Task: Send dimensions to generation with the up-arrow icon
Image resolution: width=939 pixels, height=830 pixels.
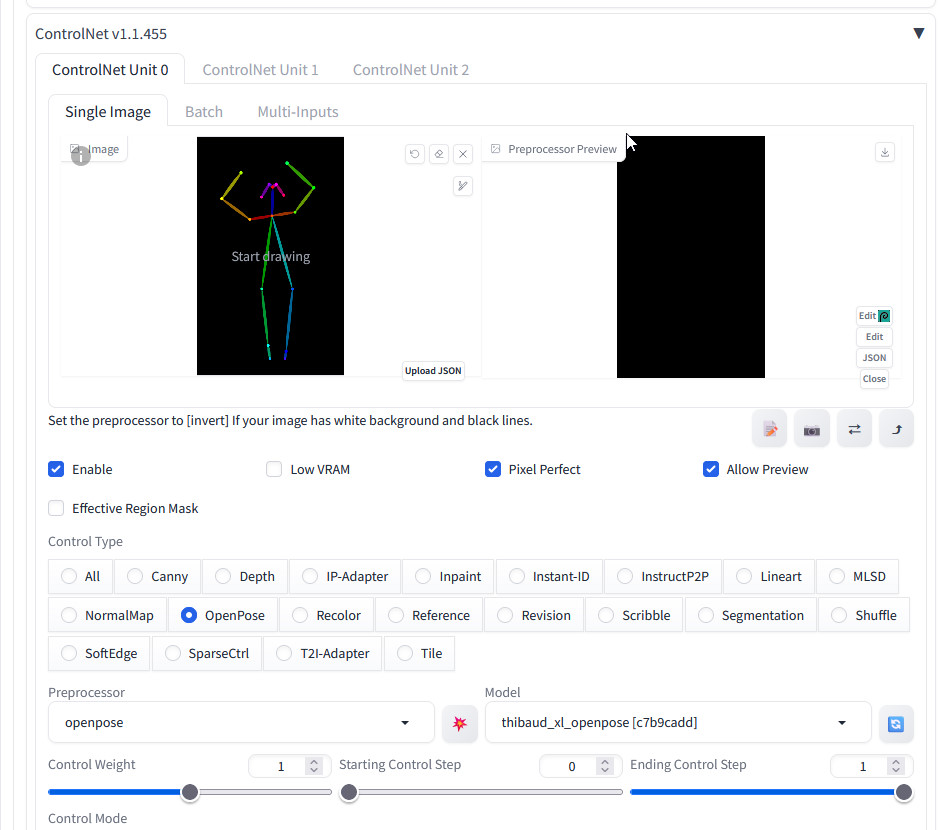Action: pos(896,429)
